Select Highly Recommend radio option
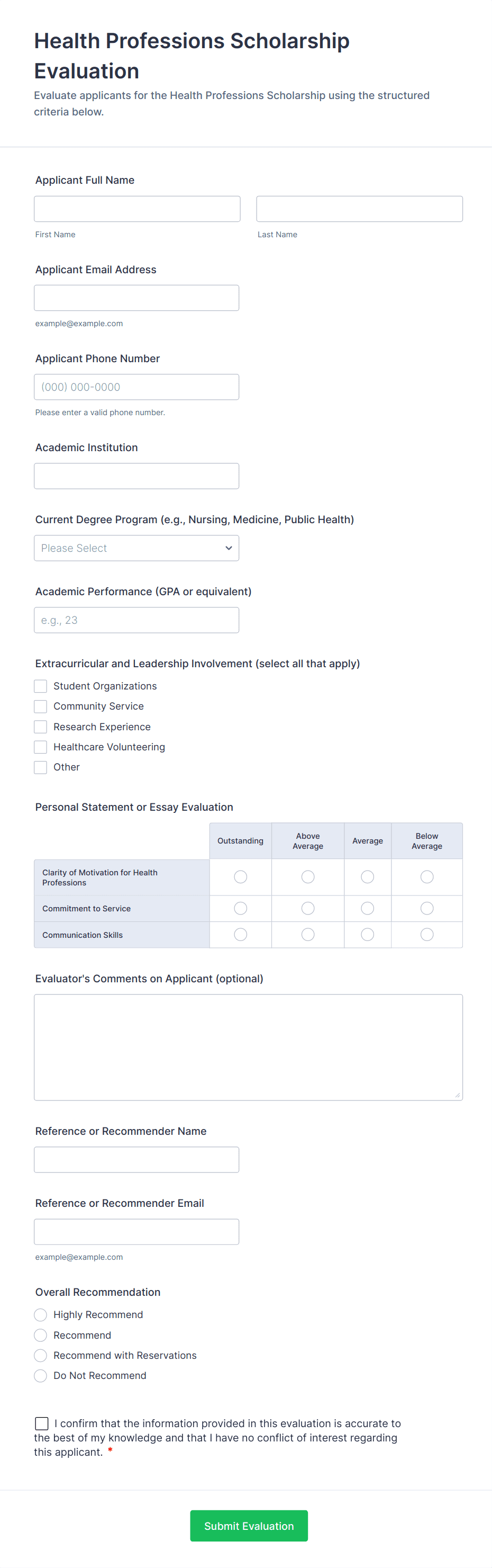 [x=41, y=1315]
